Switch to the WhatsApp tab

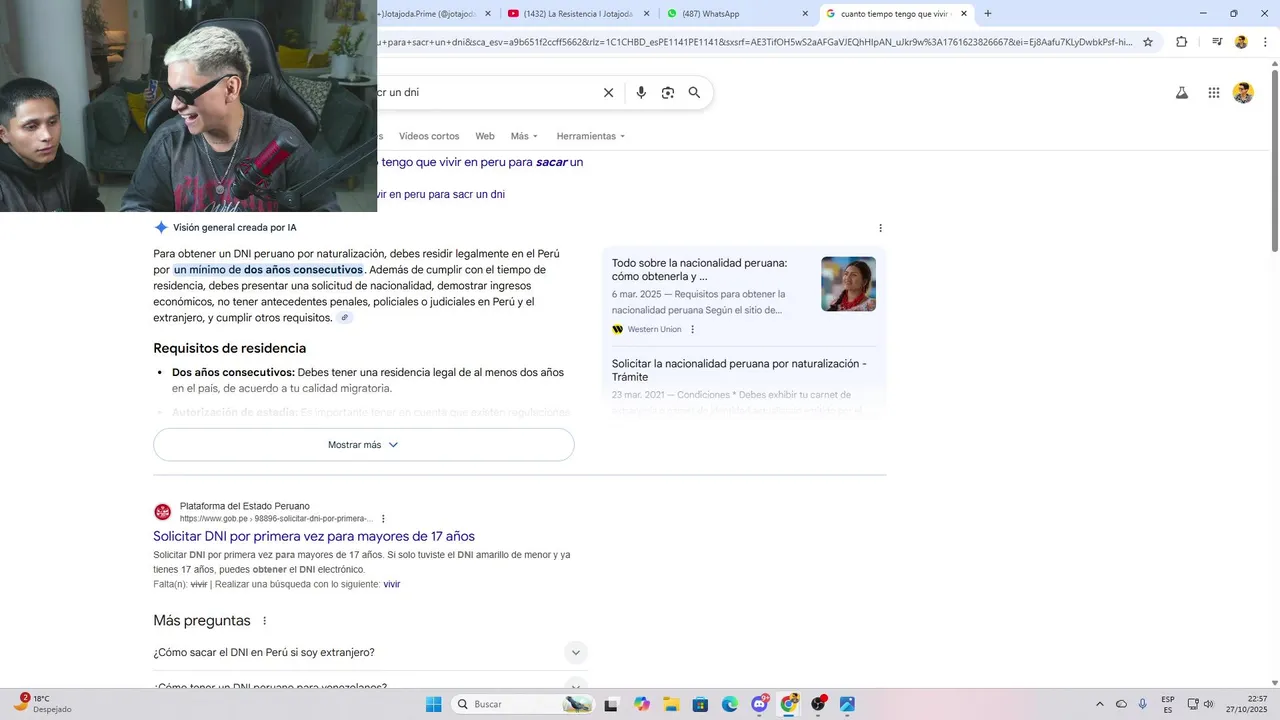[738, 14]
